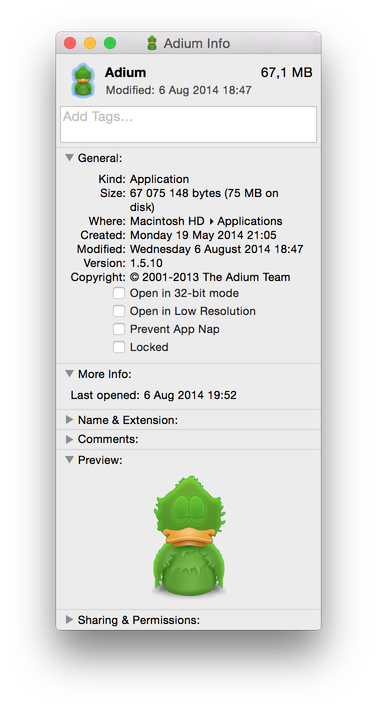Click the 67,1 MB size text
Image resolution: width=377 pixels, height=710 pixels.
click(286, 72)
